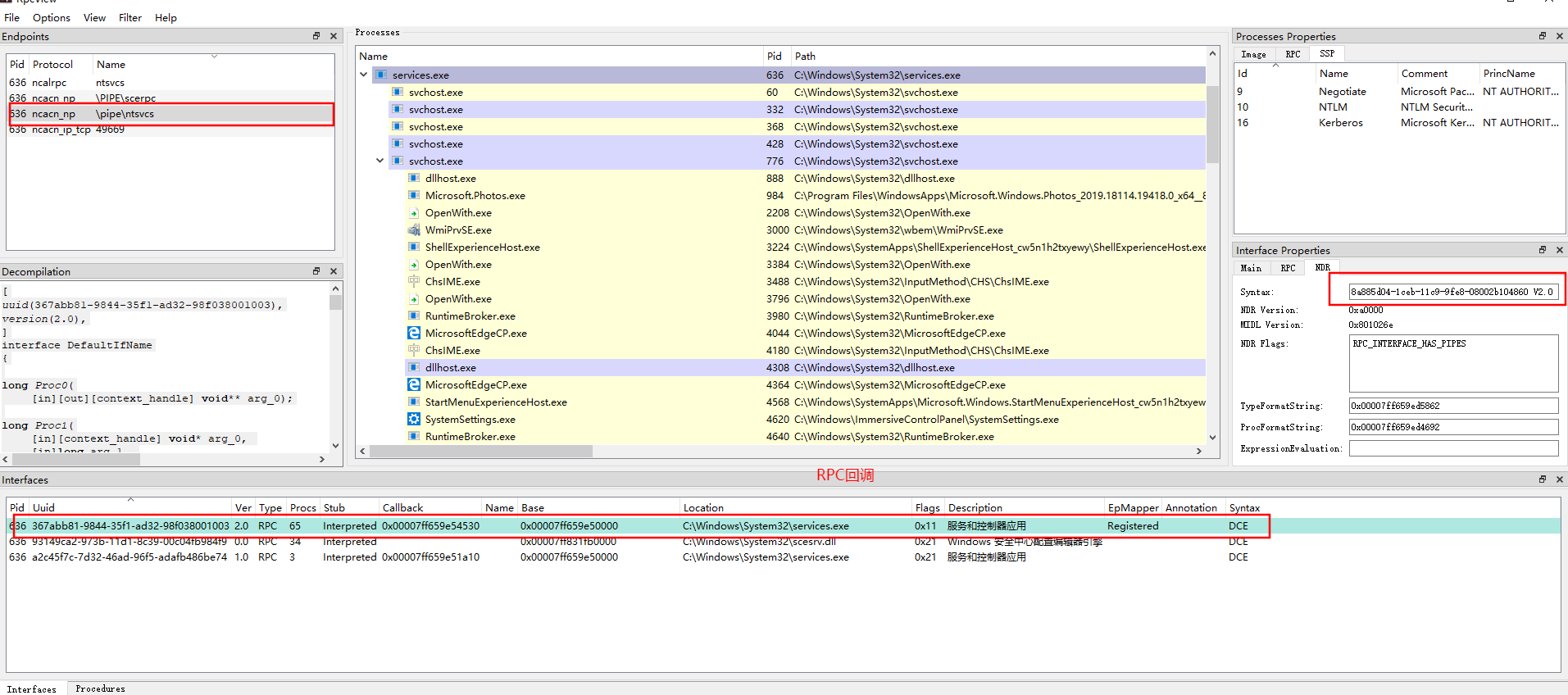Click the Microsoft.Photos.exe process icon
Viewport: 1568px width, 695px height.
(x=414, y=196)
